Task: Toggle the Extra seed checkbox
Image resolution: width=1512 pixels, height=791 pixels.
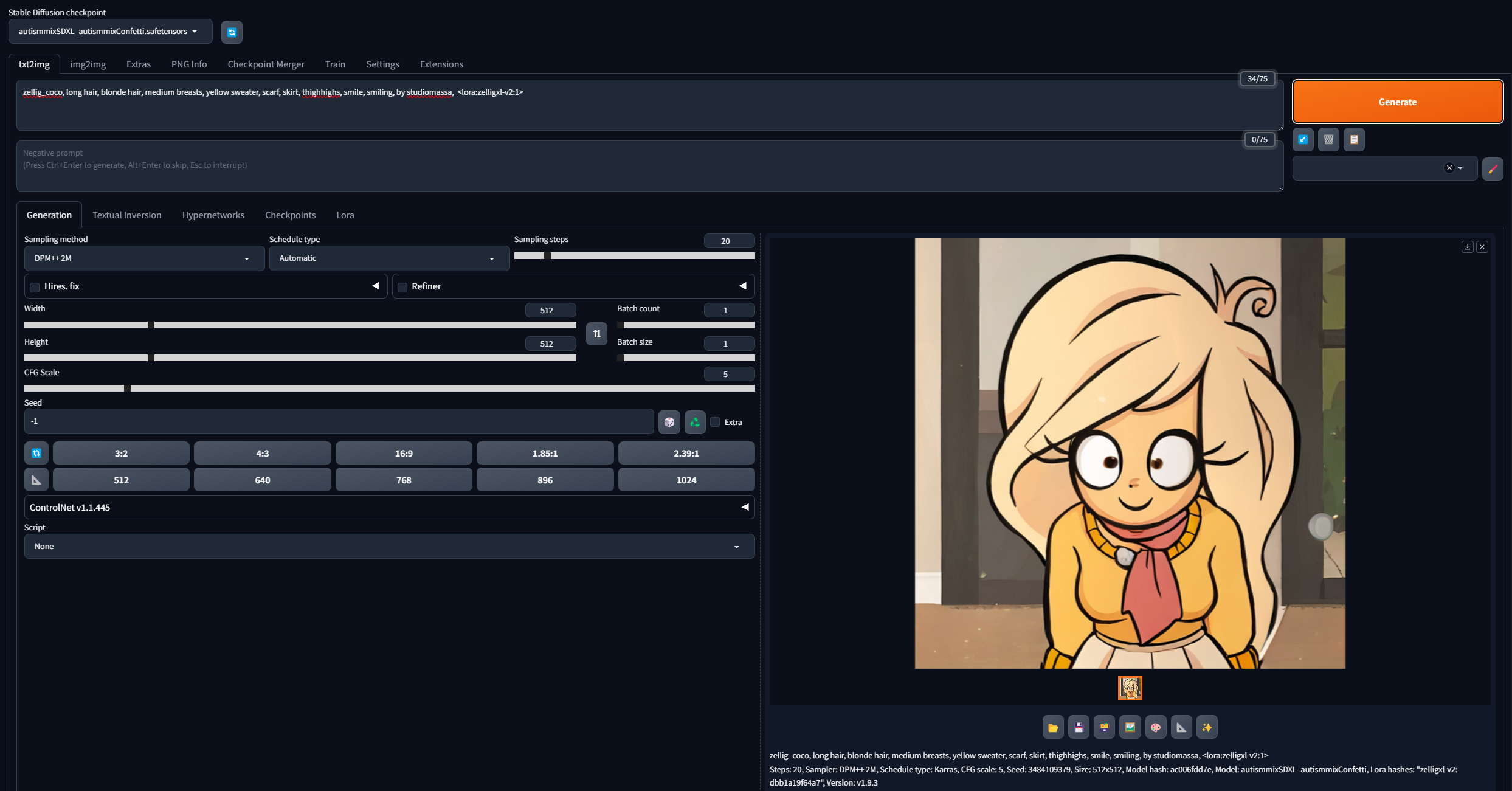Action: click(x=716, y=422)
